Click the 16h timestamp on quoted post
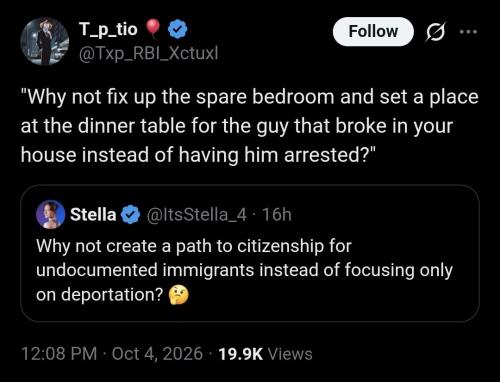This screenshot has height=382, width=500. tap(277, 214)
